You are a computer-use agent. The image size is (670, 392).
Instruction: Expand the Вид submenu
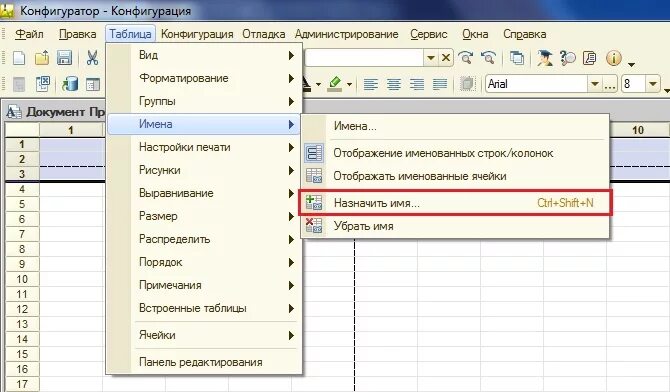205,55
